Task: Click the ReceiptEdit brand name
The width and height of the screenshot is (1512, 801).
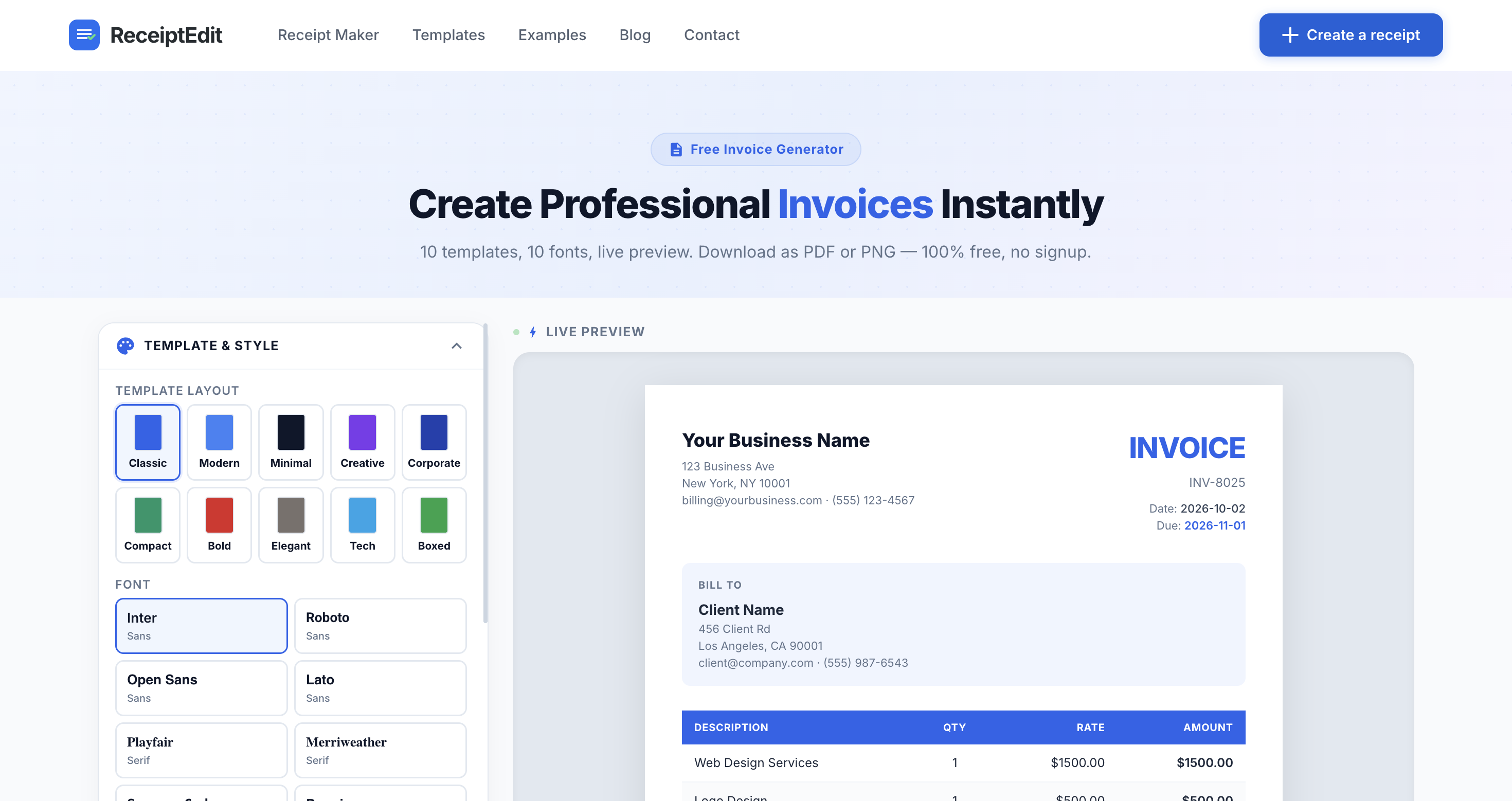Action: [x=166, y=35]
